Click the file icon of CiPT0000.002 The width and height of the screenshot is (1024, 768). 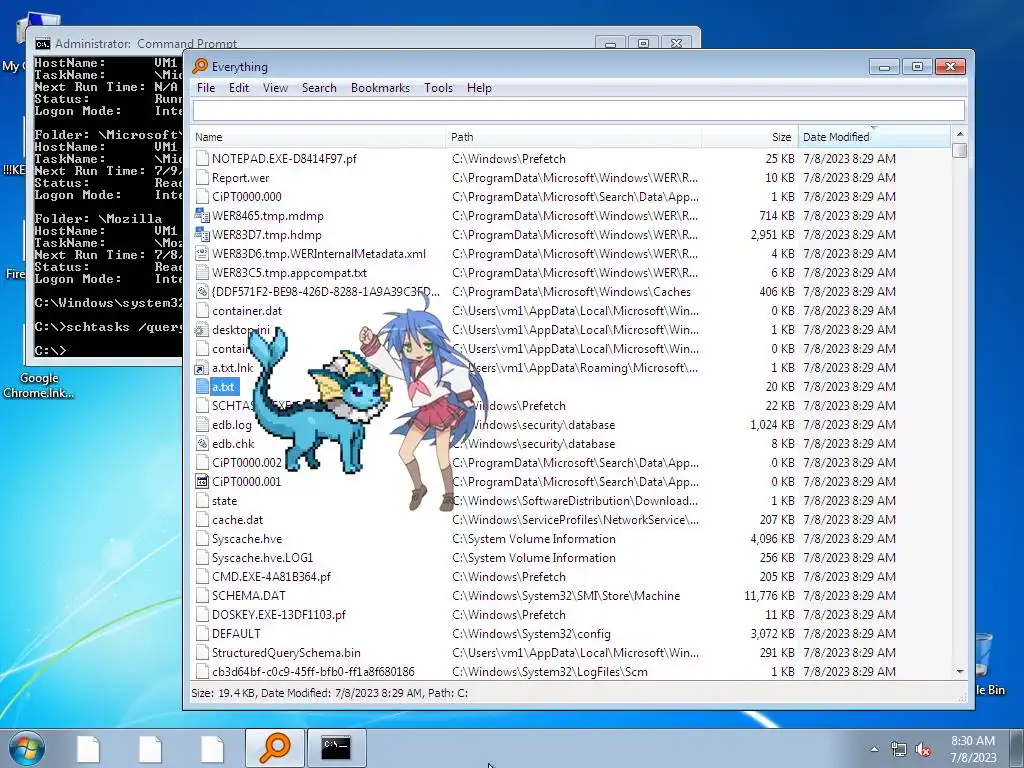tap(202, 462)
